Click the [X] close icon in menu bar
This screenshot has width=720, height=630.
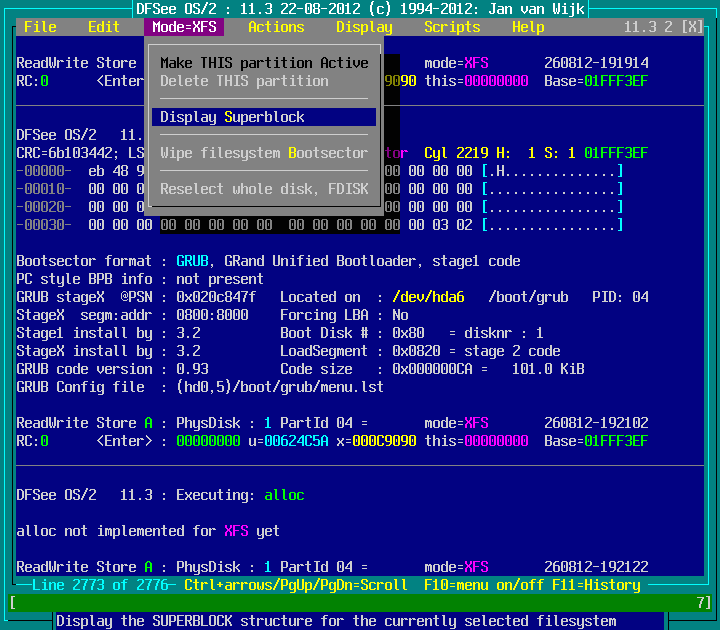click(x=691, y=27)
